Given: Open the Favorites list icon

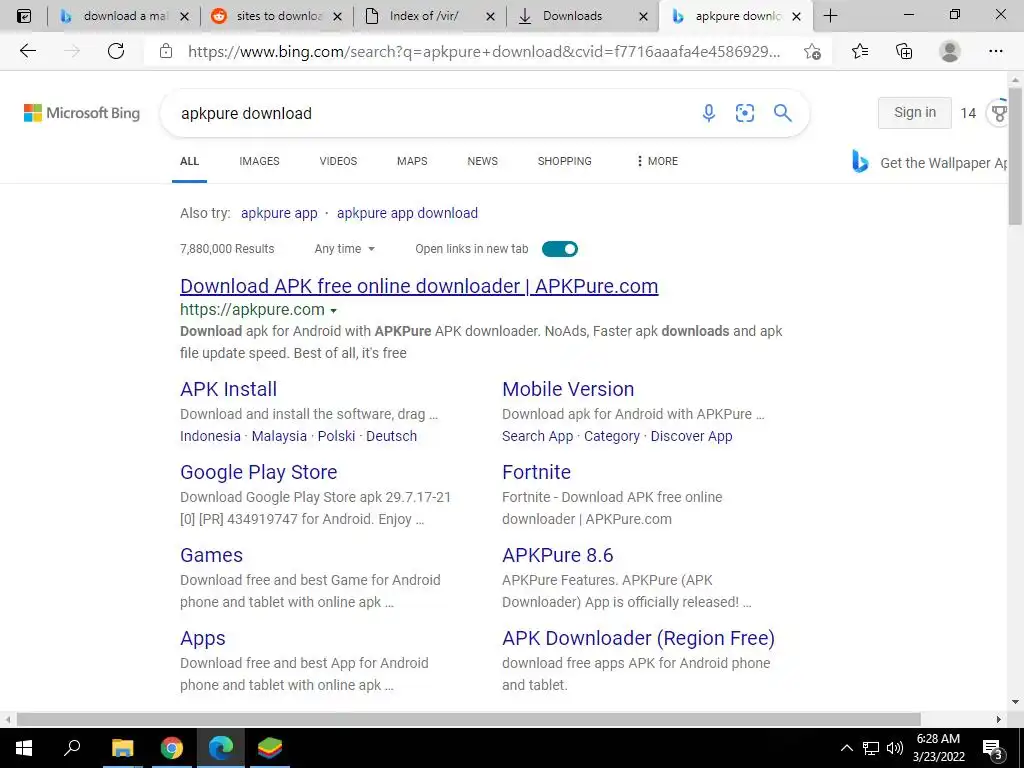Looking at the screenshot, I should point(860,51).
